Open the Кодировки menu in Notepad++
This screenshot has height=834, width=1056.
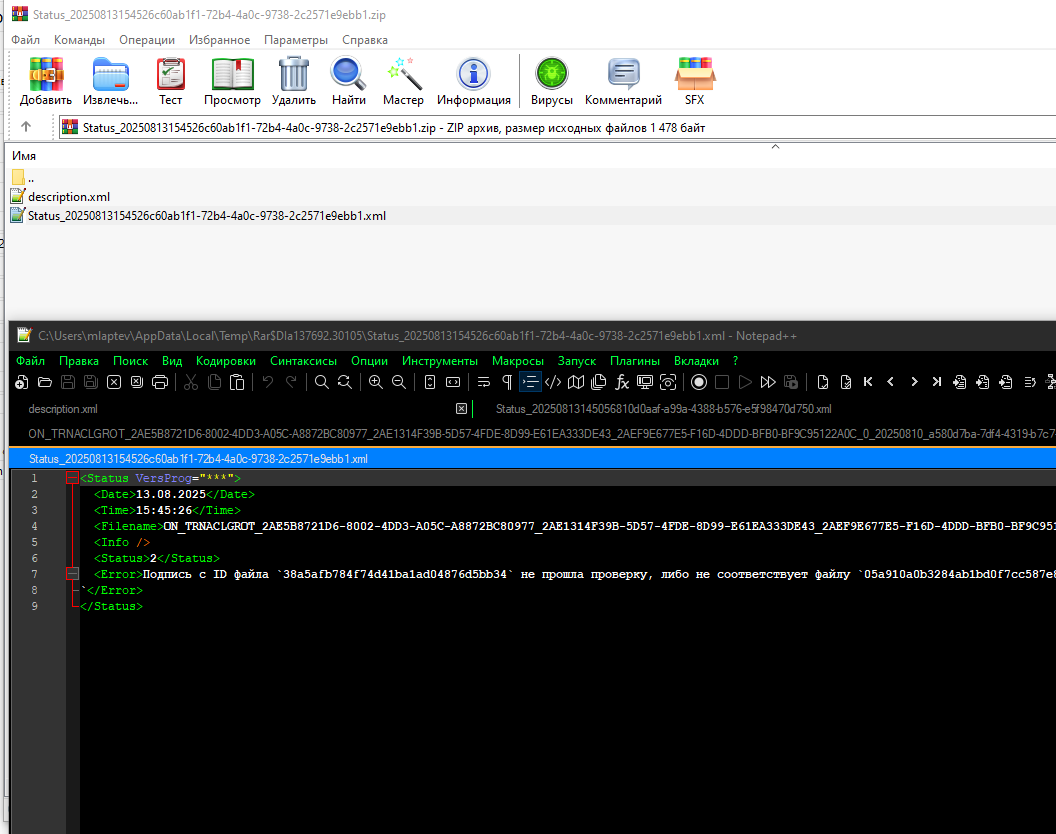point(226,361)
